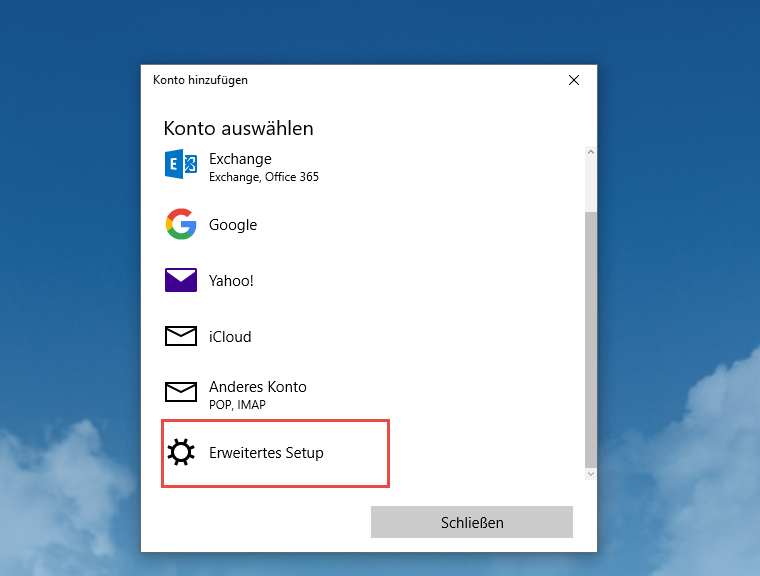
Task: Click the scrollbar up arrow
Action: click(x=590, y=153)
